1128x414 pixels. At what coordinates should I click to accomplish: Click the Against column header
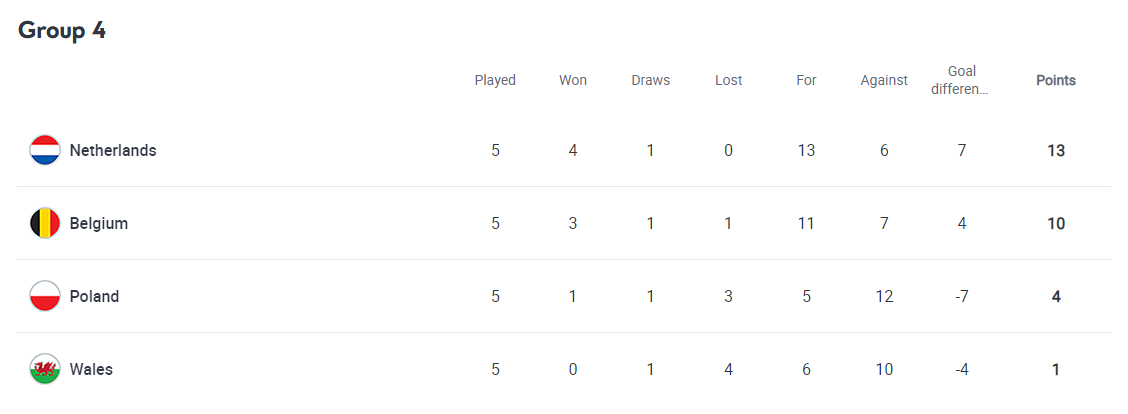pyautogui.click(x=884, y=80)
